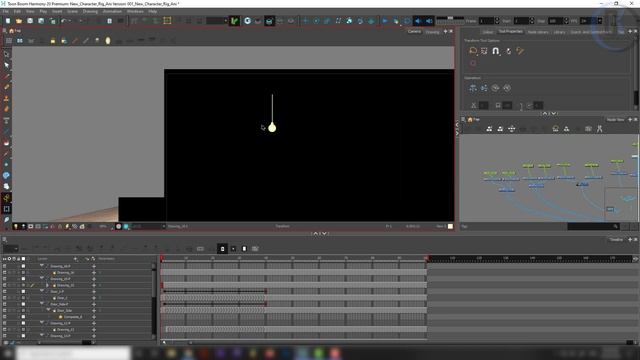Toggle the checkbox on the Drawing_16-P layer row
Viewport: 640px width, 360px height.
coord(23,266)
